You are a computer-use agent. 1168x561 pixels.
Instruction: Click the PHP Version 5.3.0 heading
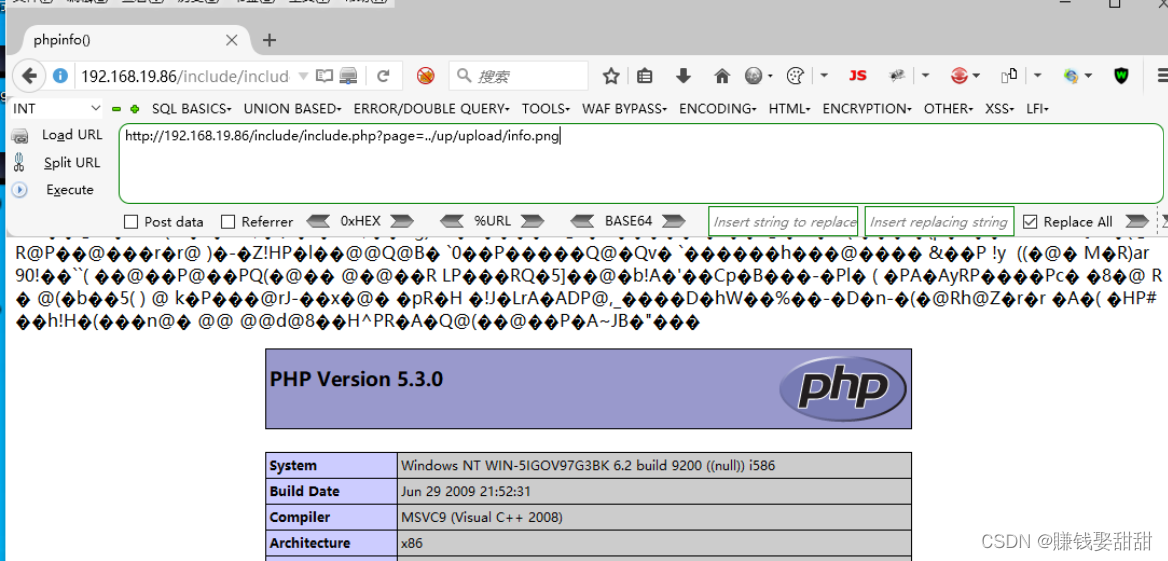pos(356,379)
